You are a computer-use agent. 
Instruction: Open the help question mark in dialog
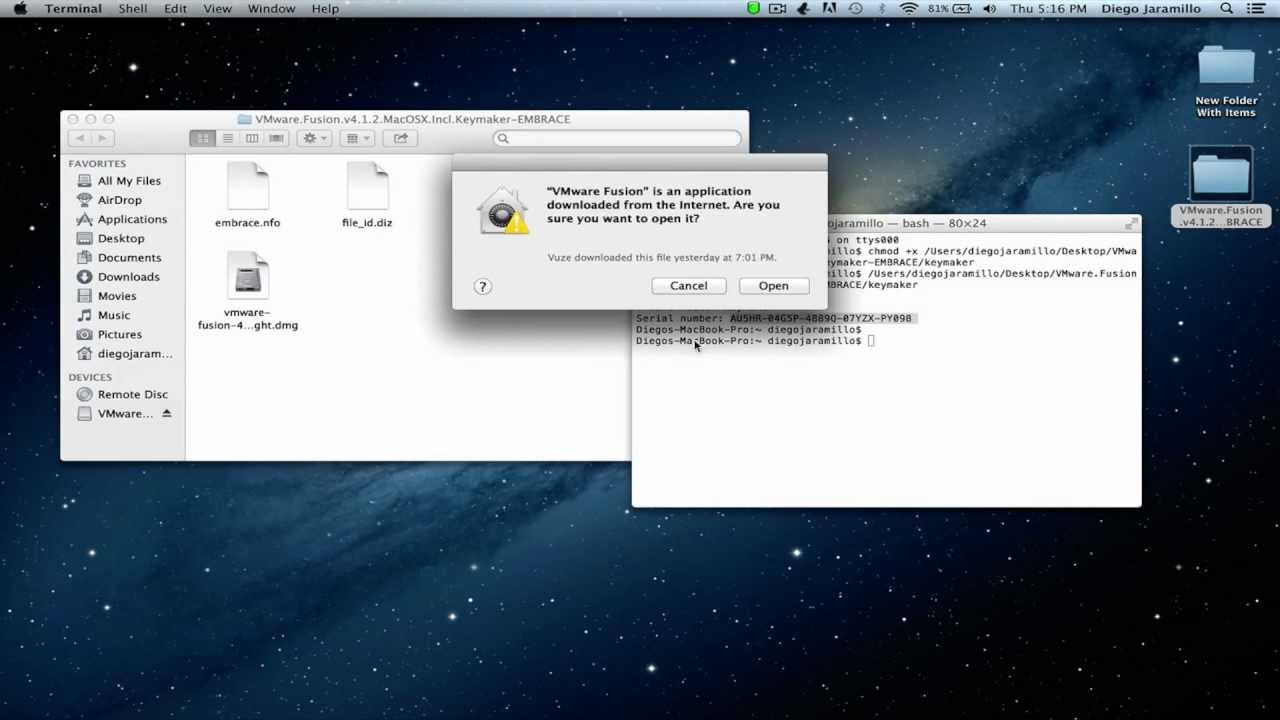pyautogui.click(x=482, y=286)
